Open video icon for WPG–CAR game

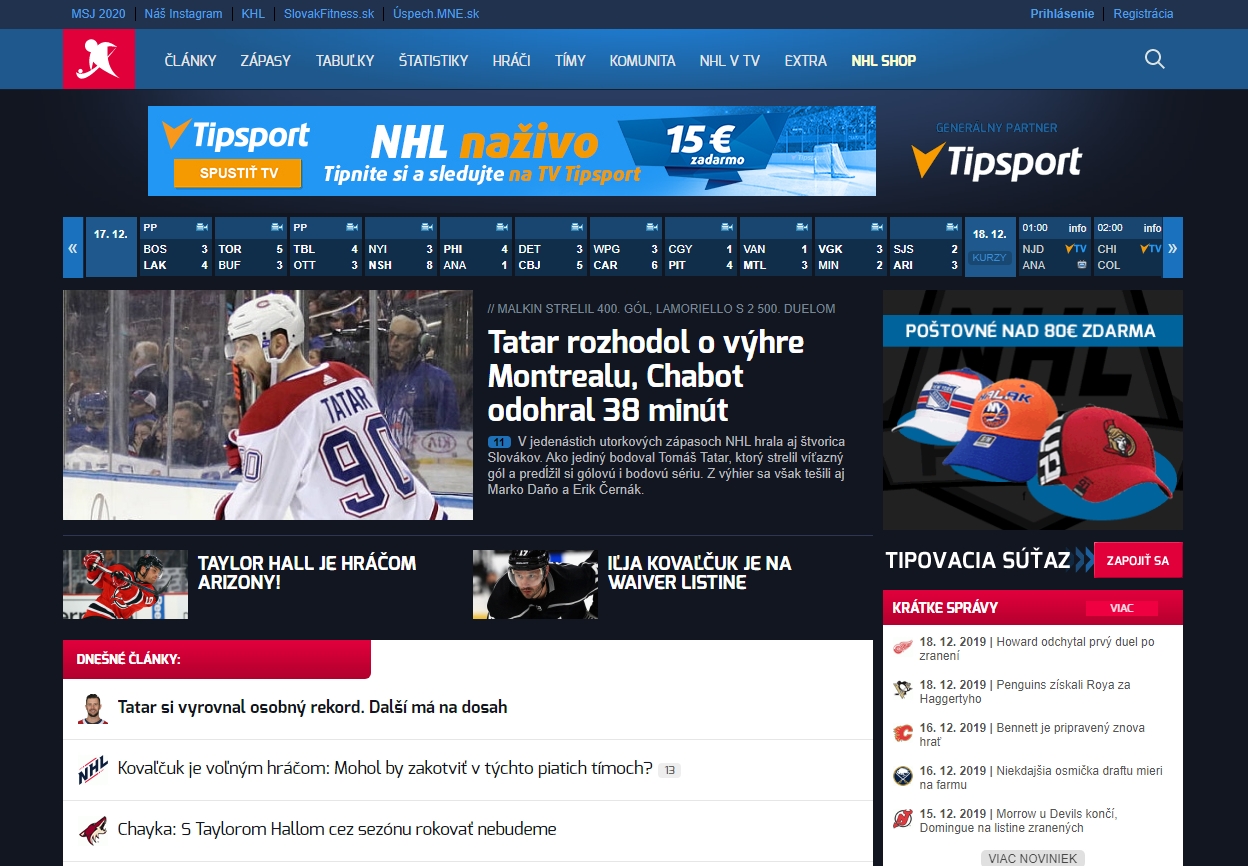click(652, 227)
